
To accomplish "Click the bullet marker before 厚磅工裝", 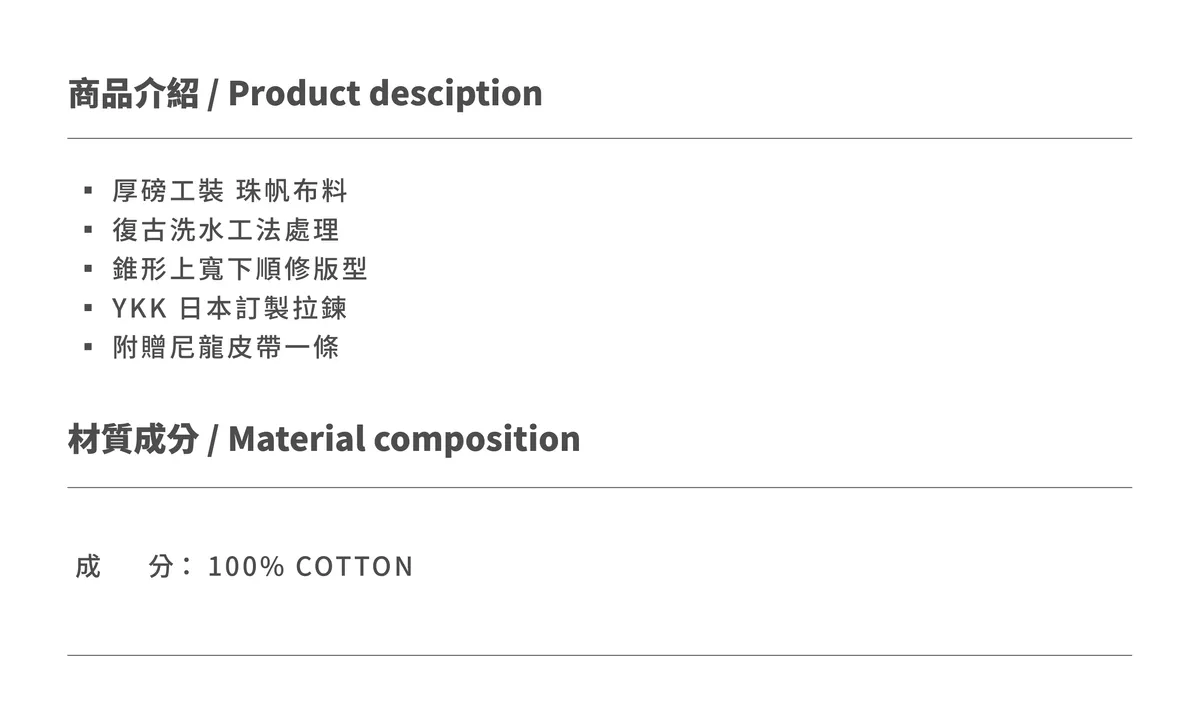I will (88, 190).
